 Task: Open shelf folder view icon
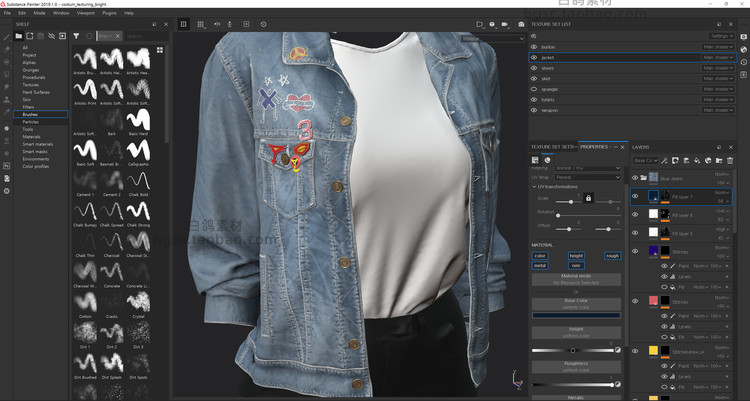[x=19, y=36]
